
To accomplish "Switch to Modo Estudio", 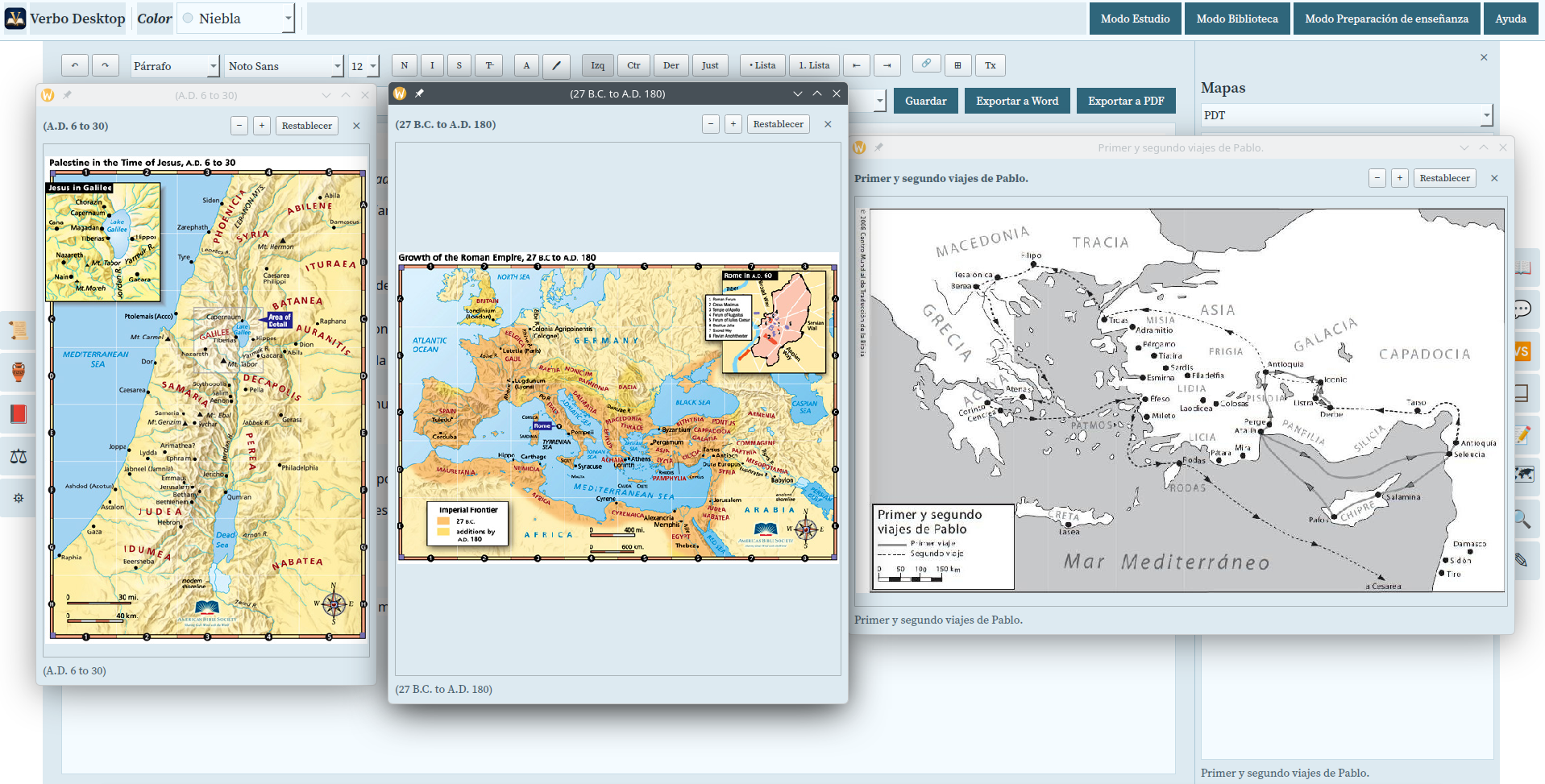I will coord(1135,19).
